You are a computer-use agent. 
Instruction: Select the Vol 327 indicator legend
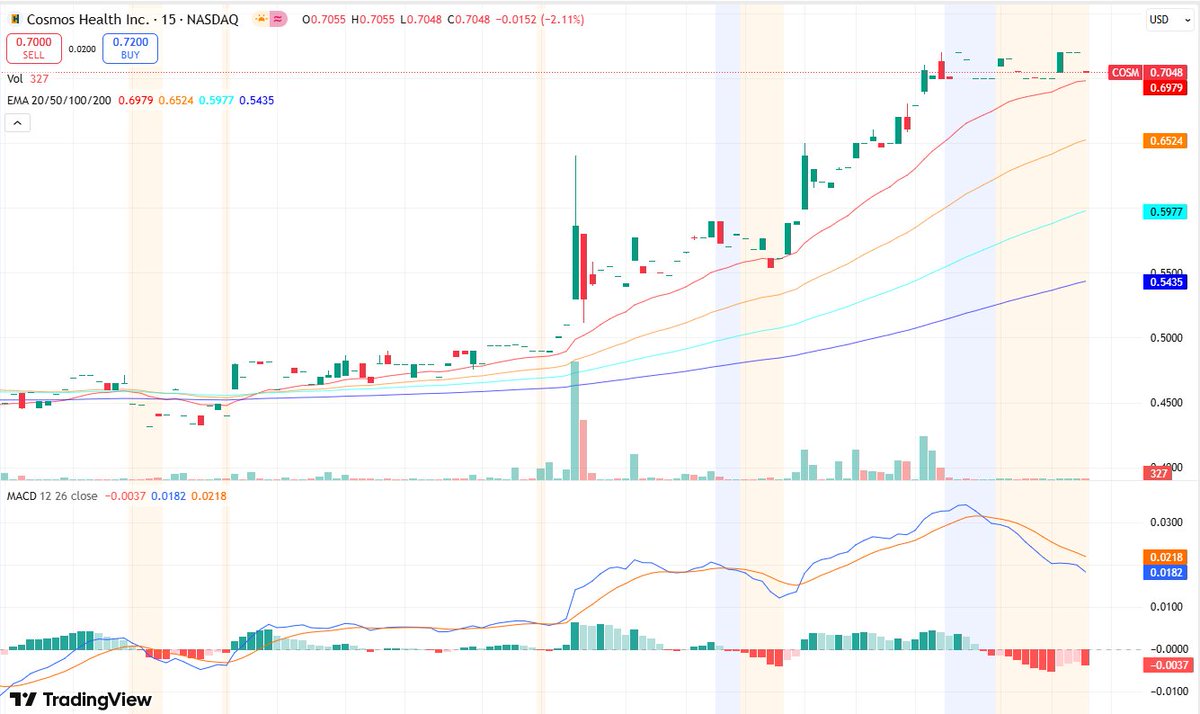point(29,78)
